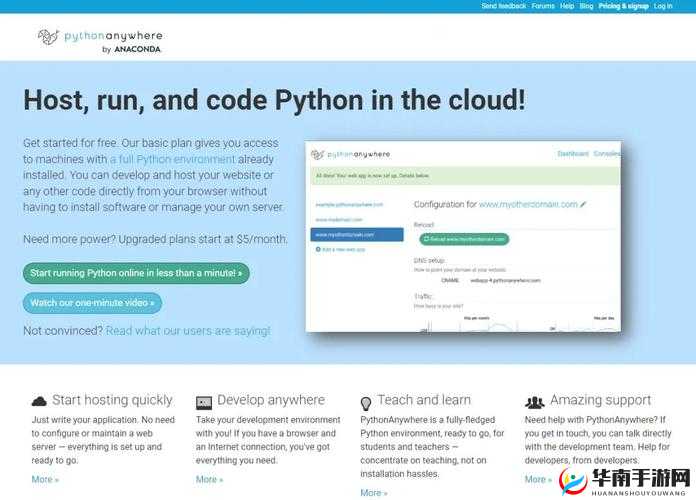
Task: Click the Log in link
Action: pyautogui.click(x=663, y=6)
